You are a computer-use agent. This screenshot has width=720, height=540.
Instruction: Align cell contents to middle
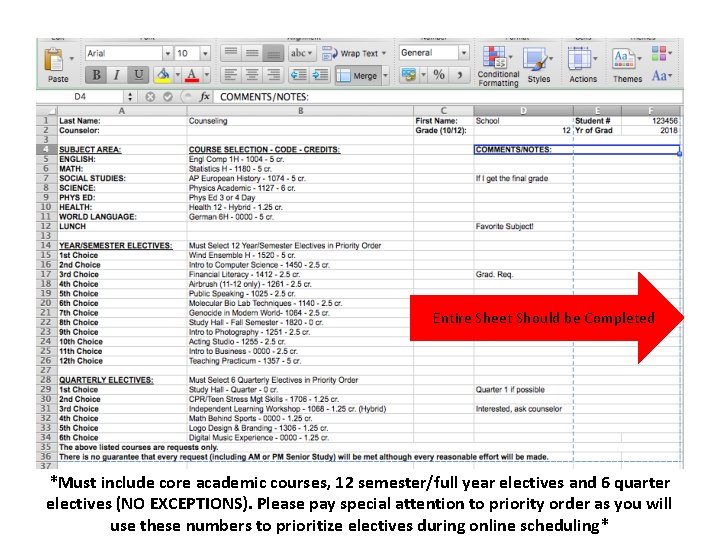[252, 53]
